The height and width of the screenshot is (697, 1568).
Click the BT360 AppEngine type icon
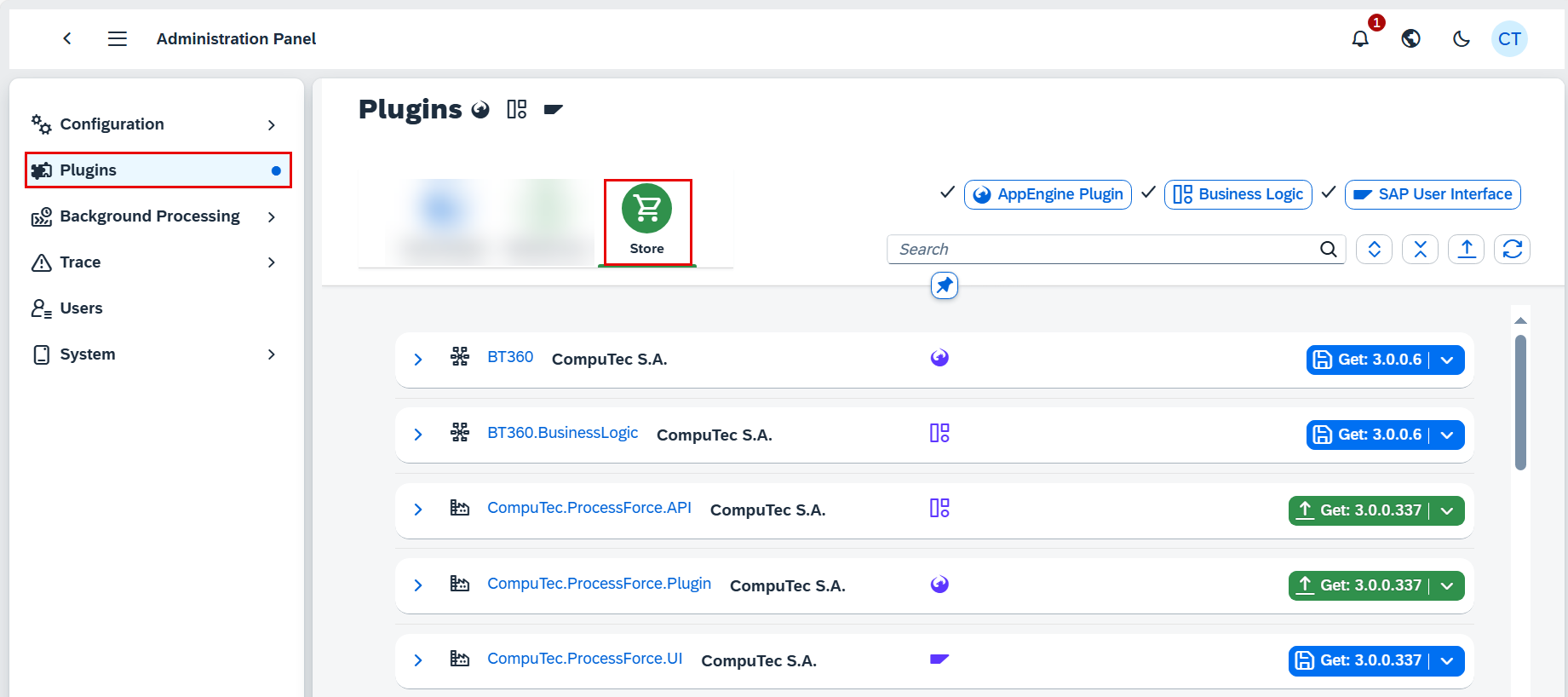pos(939,358)
